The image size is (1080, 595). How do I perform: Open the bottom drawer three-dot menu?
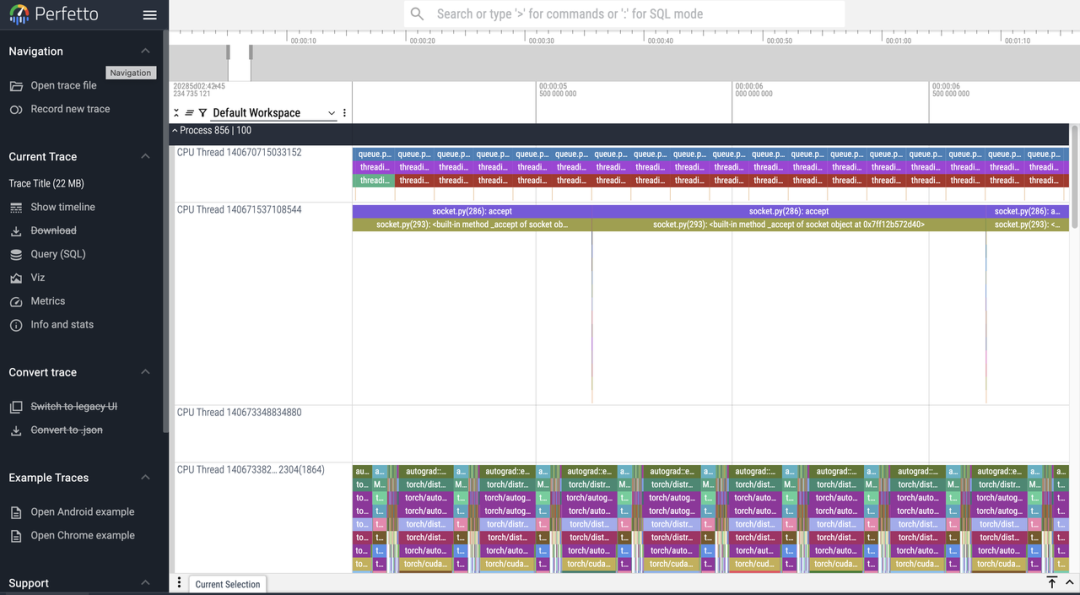[179, 583]
